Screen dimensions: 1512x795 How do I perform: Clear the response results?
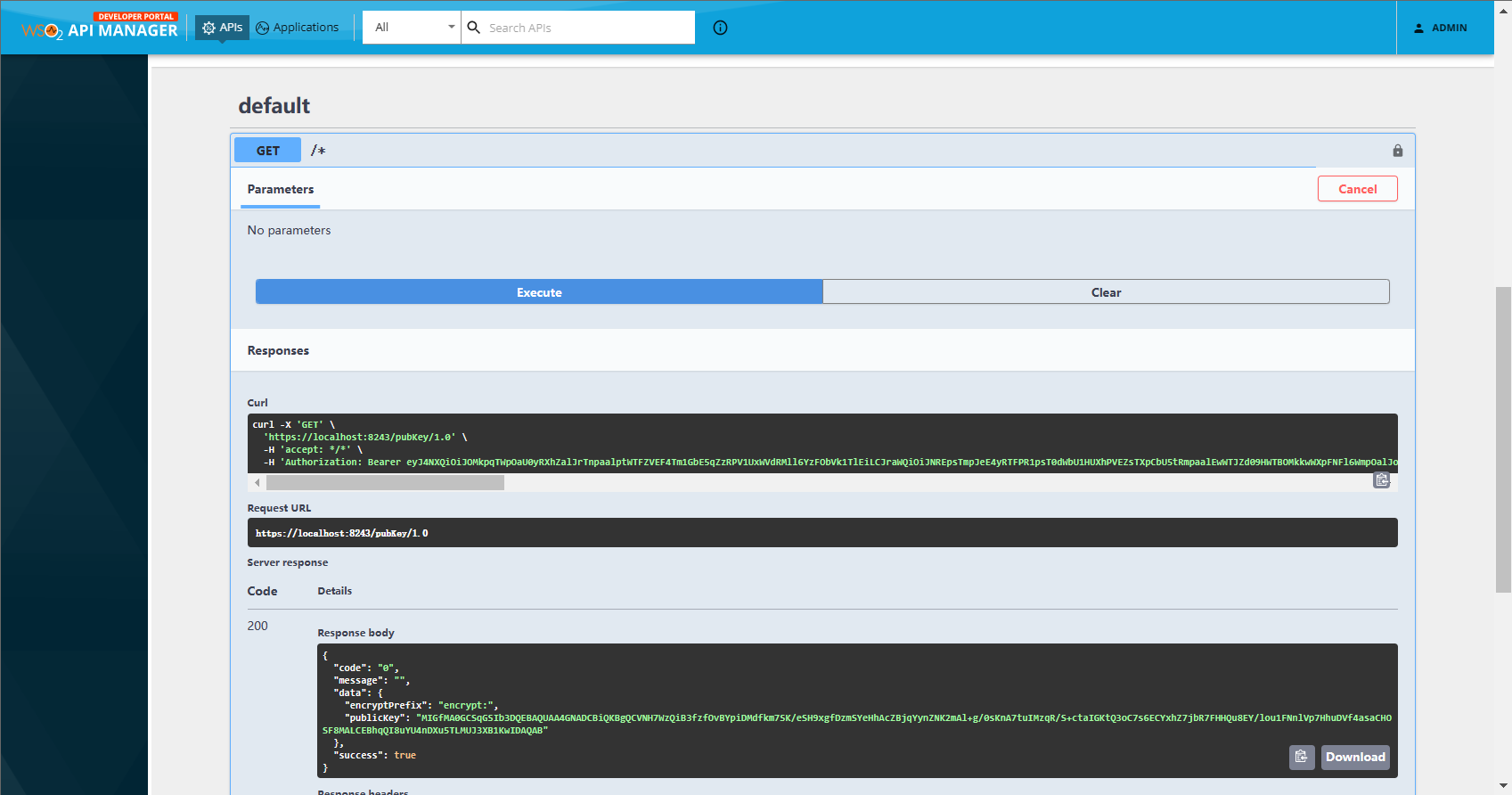tap(1106, 292)
